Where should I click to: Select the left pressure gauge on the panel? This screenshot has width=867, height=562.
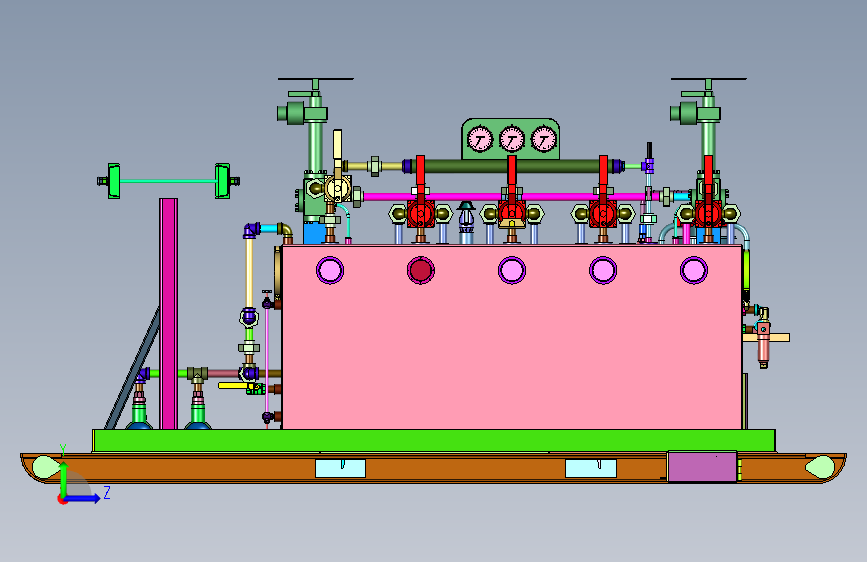(480, 139)
